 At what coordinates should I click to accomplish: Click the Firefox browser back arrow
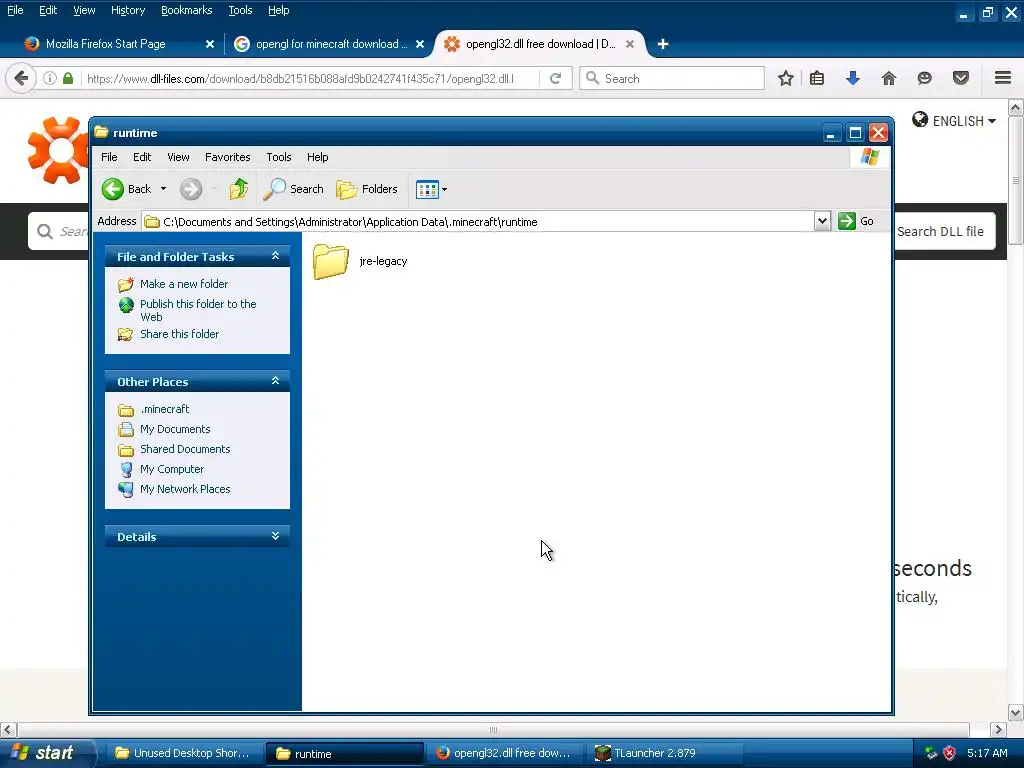pyautogui.click(x=21, y=79)
